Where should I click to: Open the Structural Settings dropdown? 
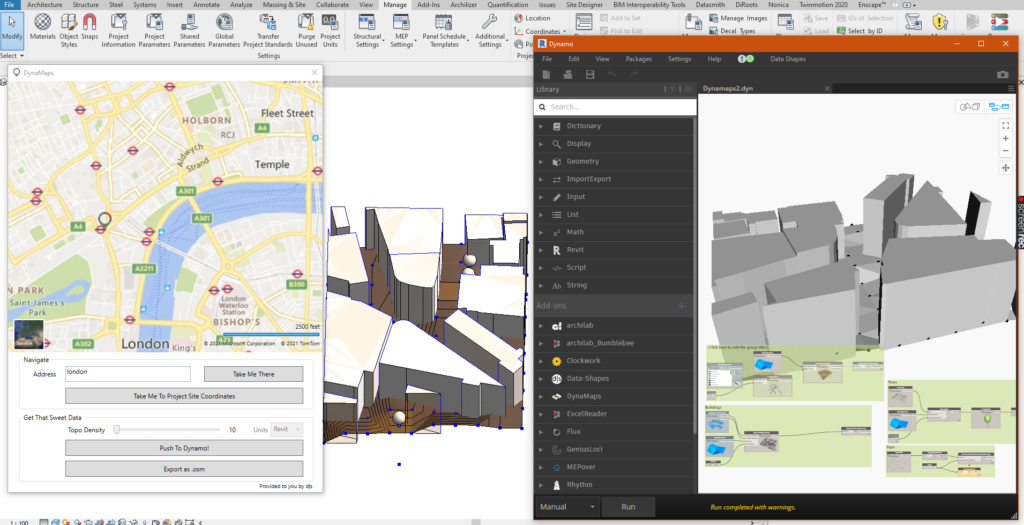click(367, 31)
